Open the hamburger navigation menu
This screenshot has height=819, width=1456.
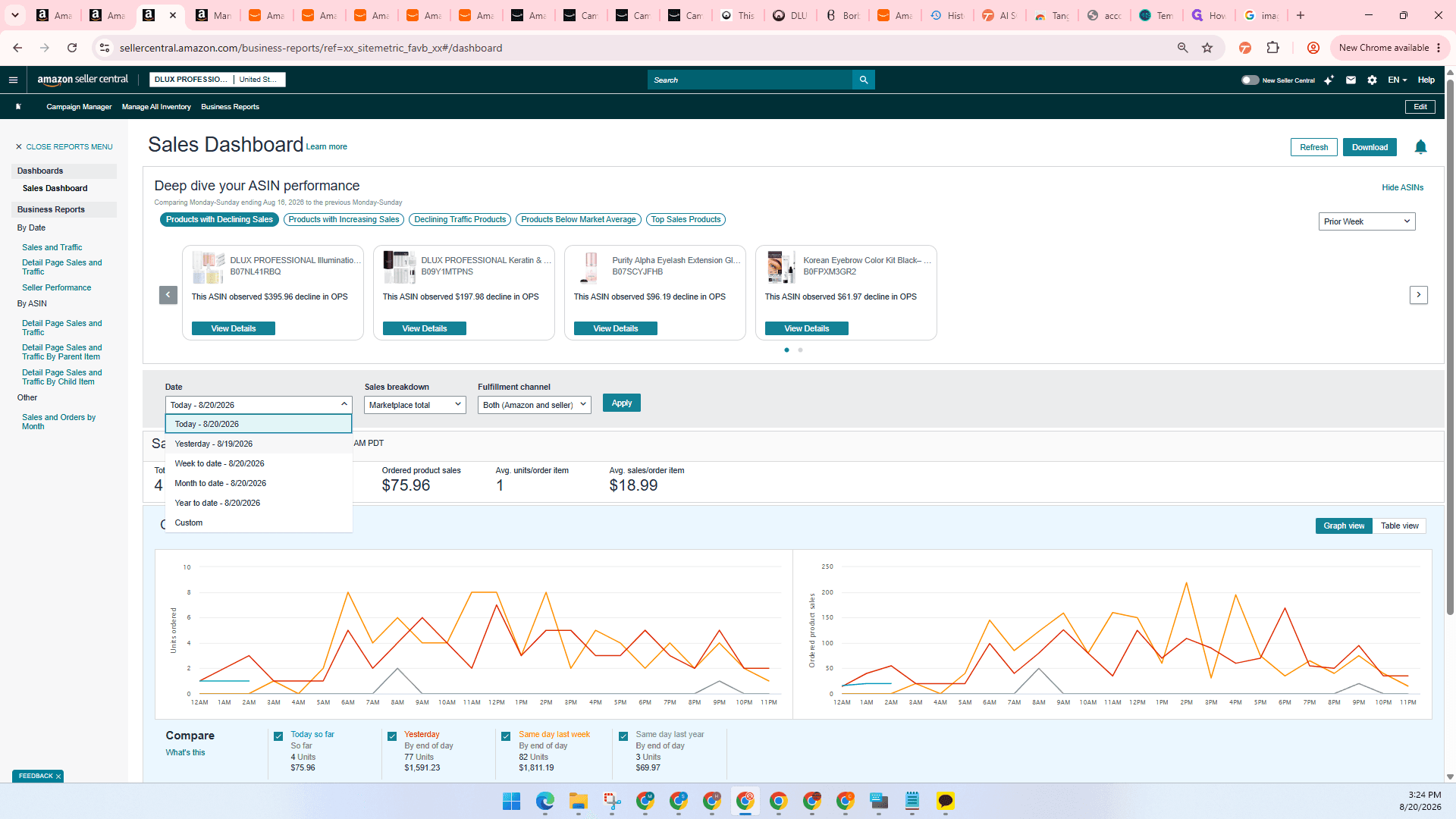13,80
